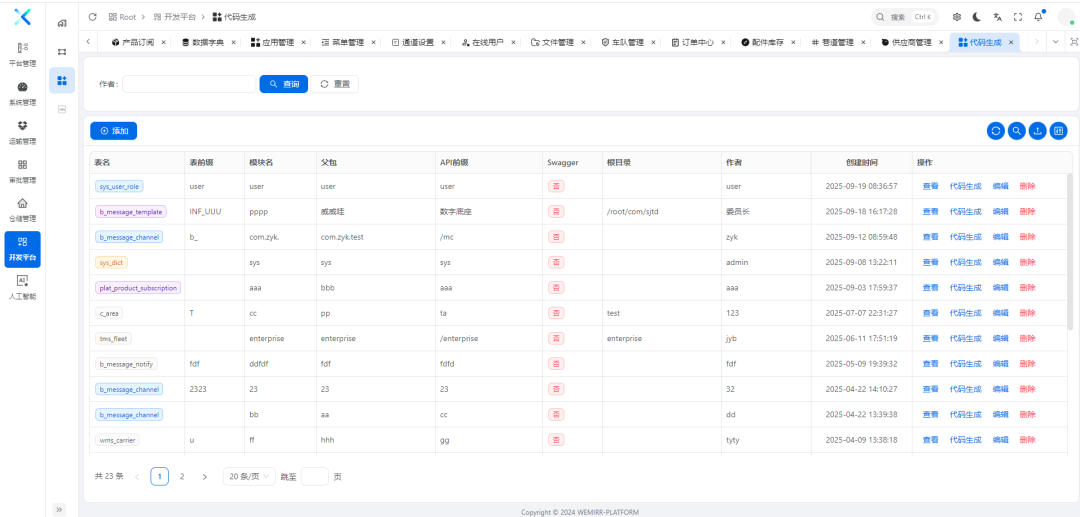Click the page reload icon beside Root

click(93, 17)
